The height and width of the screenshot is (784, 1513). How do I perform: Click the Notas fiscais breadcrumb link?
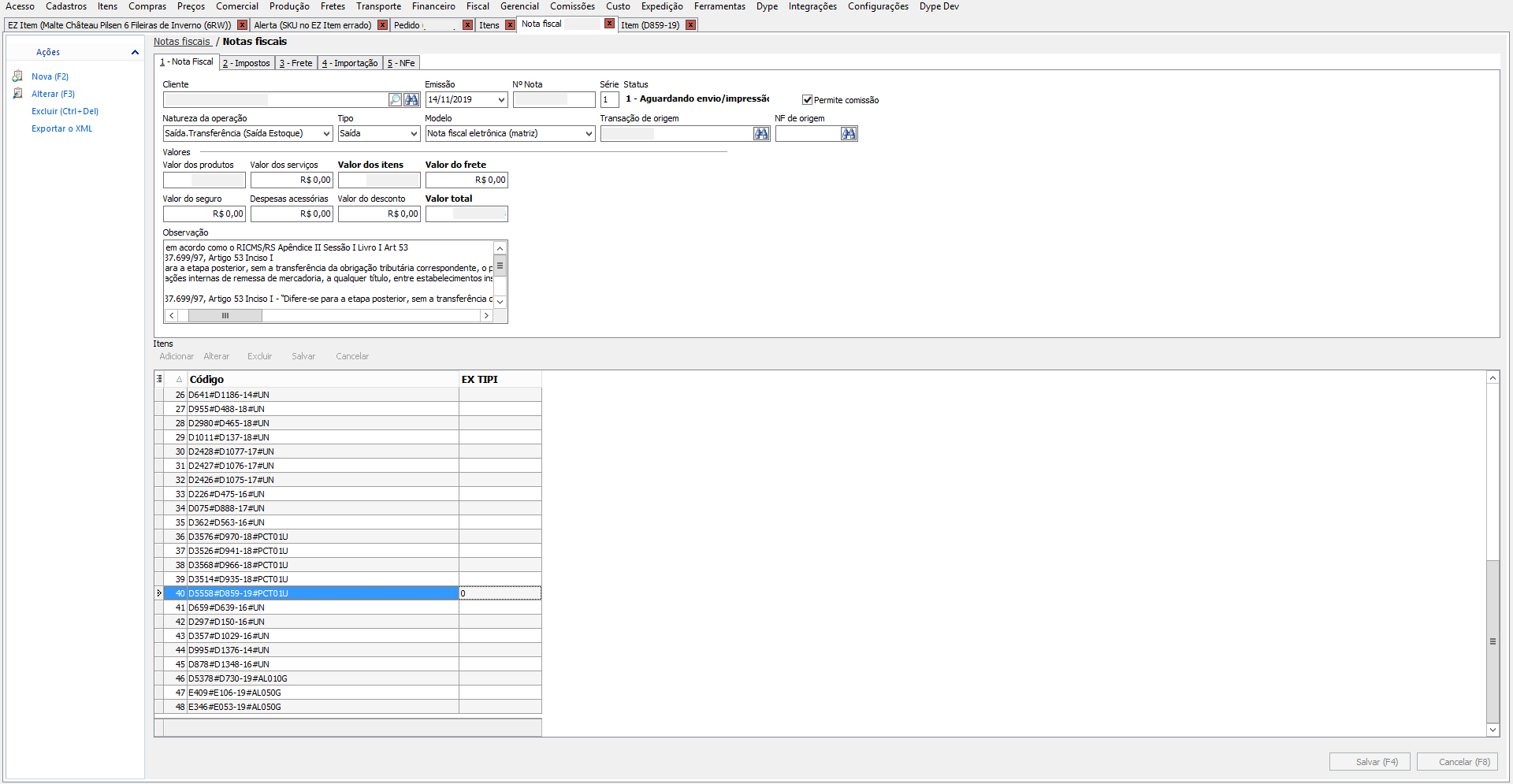(x=182, y=42)
